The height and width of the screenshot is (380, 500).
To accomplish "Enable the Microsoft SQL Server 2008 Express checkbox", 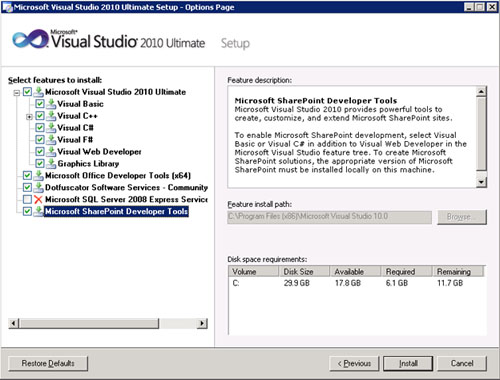I will pyautogui.click(x=27, y=199).
